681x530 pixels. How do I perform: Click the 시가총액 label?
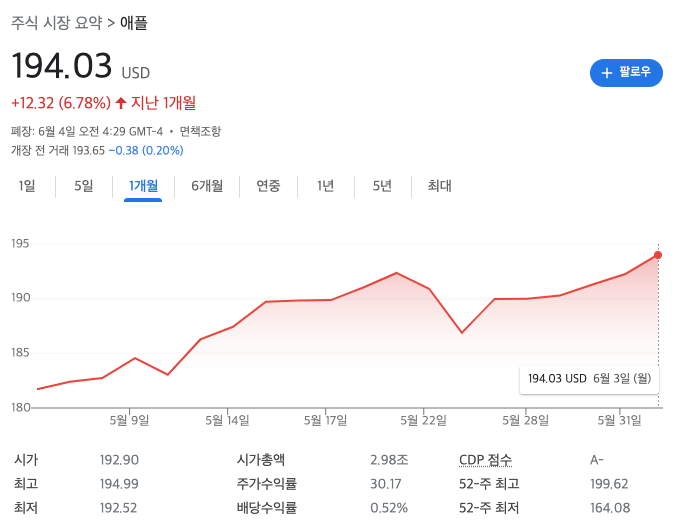pos(261,460)
